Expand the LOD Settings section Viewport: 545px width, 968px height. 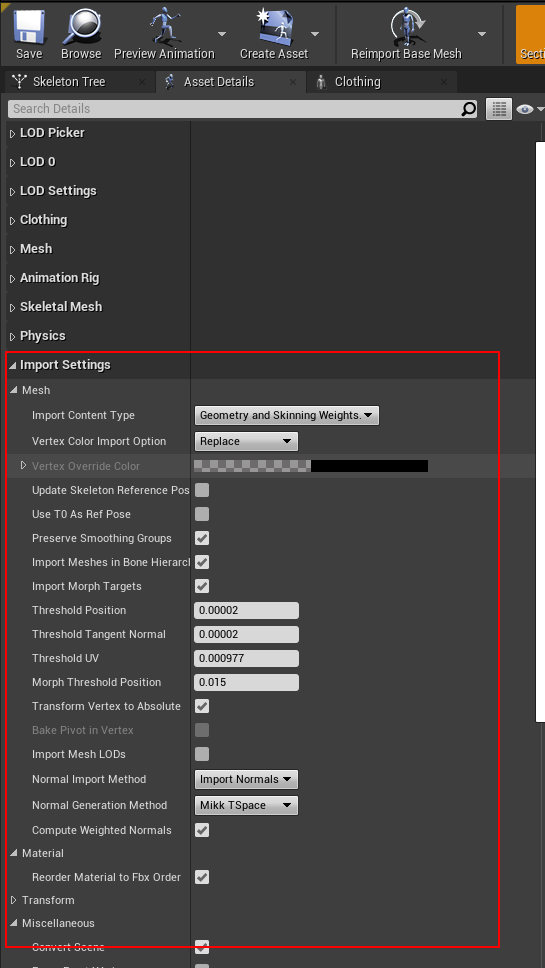point(58,191)
